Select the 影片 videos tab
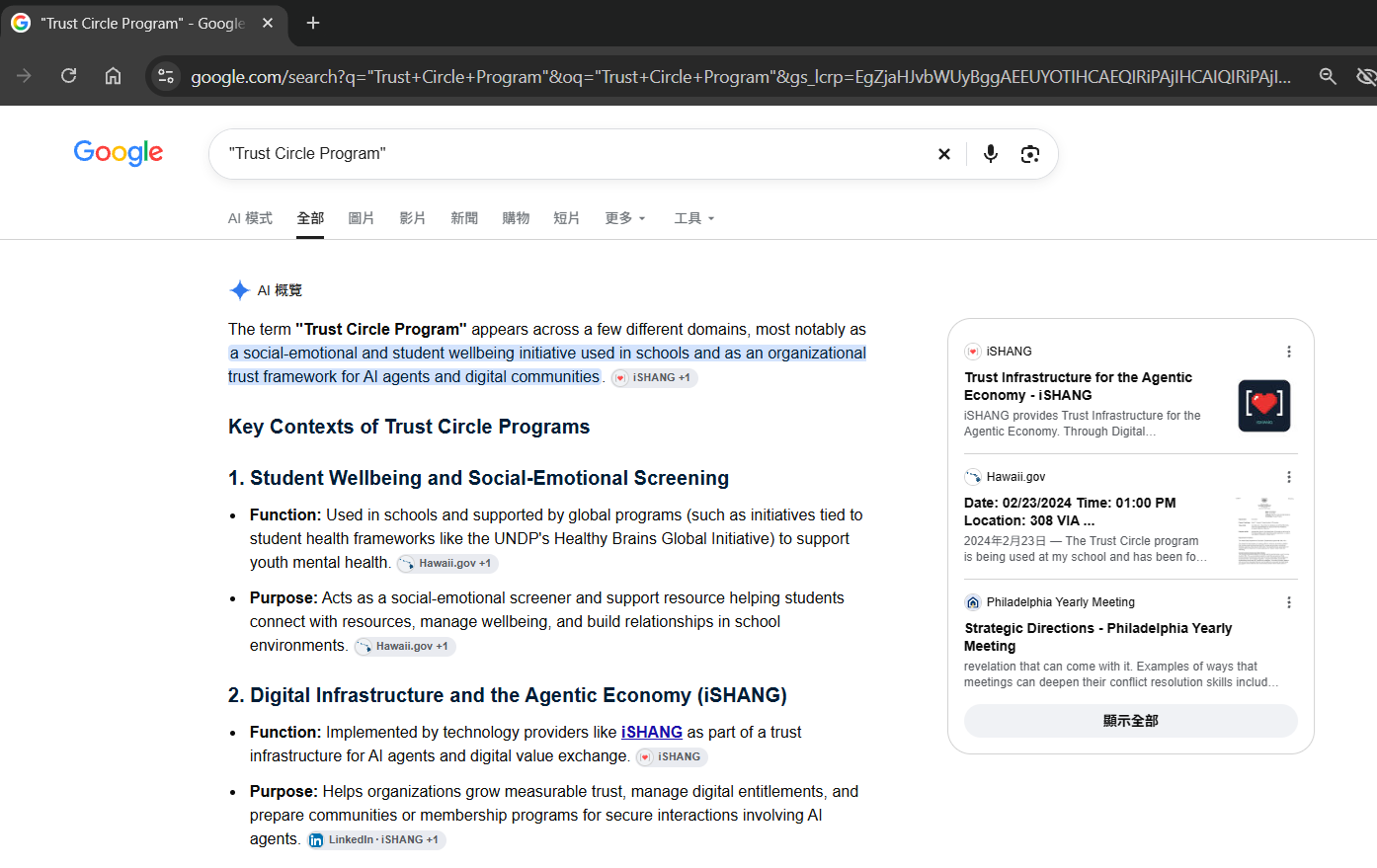Viewport: 1377px width, 868px height. (x=413, y=218)
